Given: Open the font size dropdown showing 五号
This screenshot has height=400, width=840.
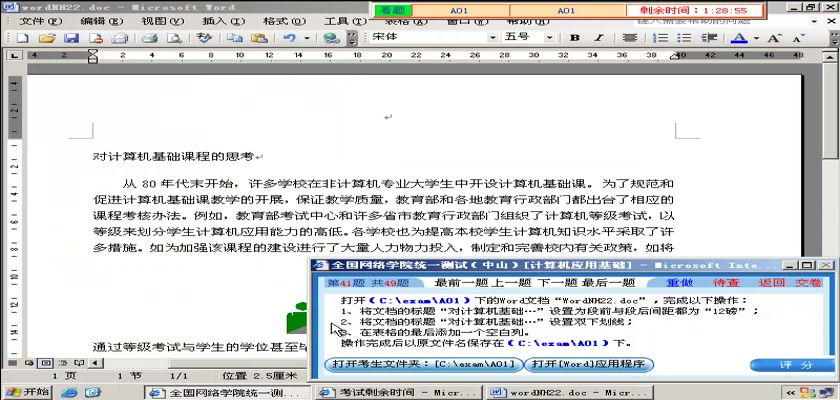Looking at the screenshot, I should click(x=549, y=38).
